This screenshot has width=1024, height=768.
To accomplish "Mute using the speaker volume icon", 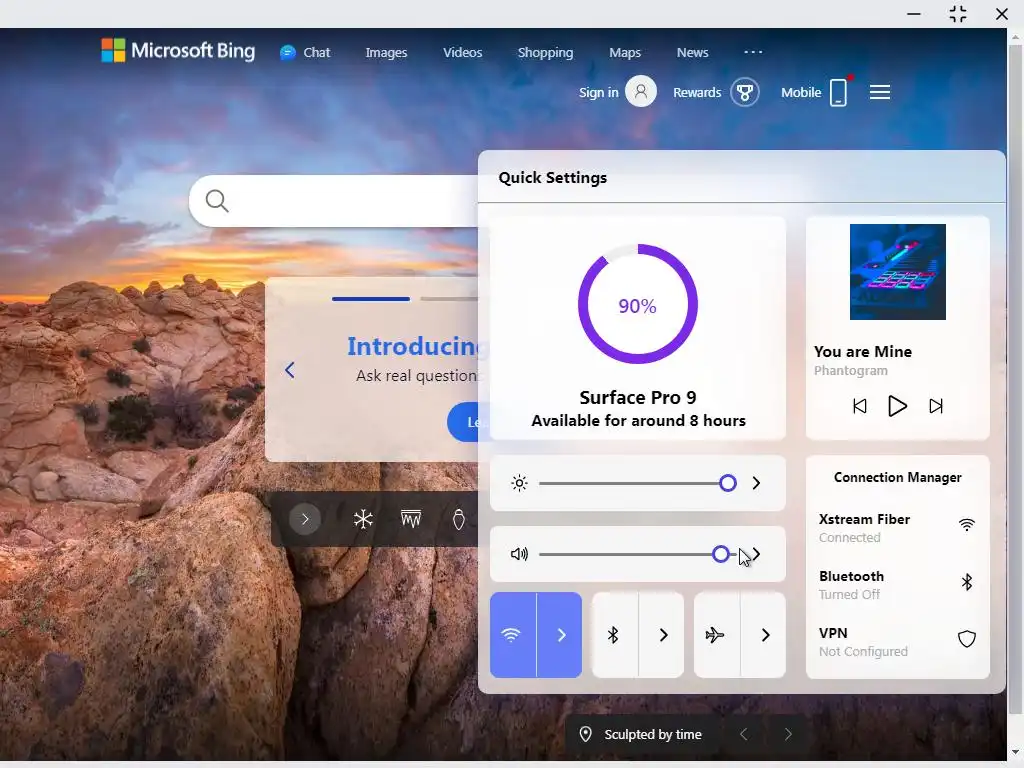I will coord(519,554).
